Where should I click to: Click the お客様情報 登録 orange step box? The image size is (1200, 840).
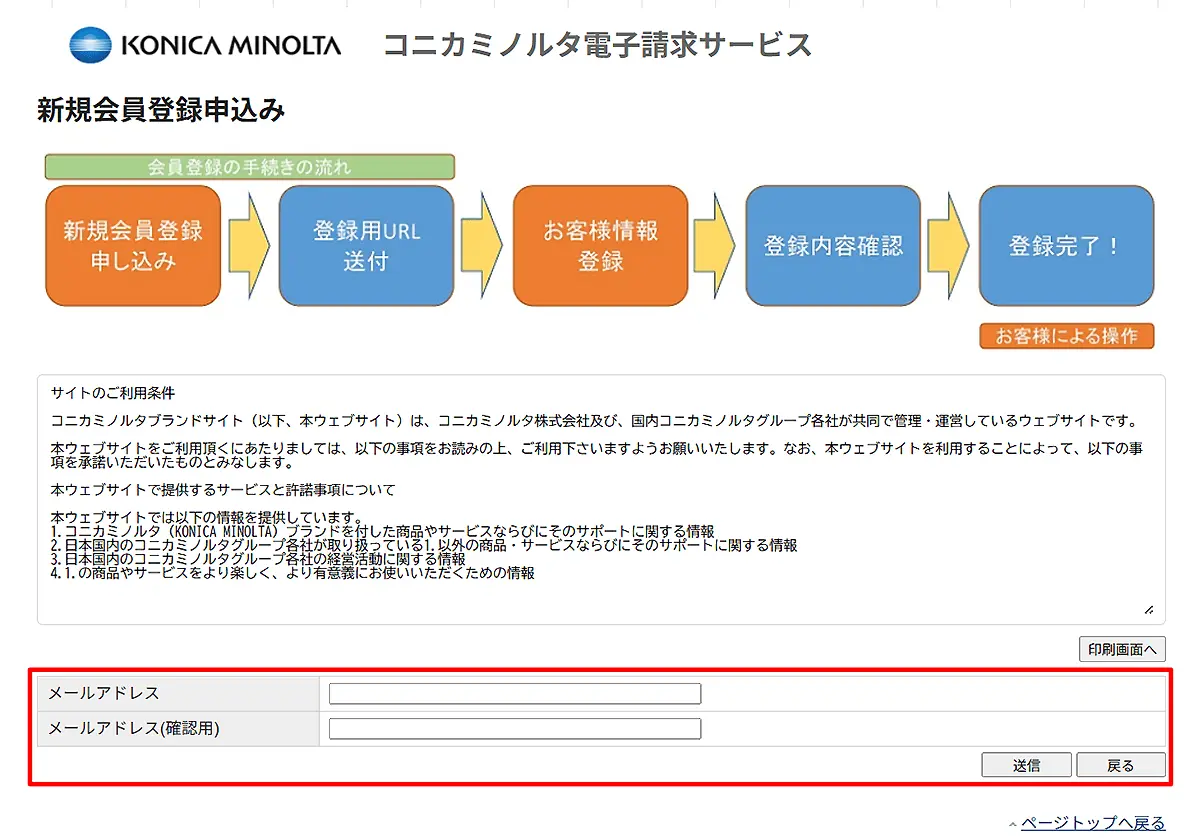coord(600,245)
